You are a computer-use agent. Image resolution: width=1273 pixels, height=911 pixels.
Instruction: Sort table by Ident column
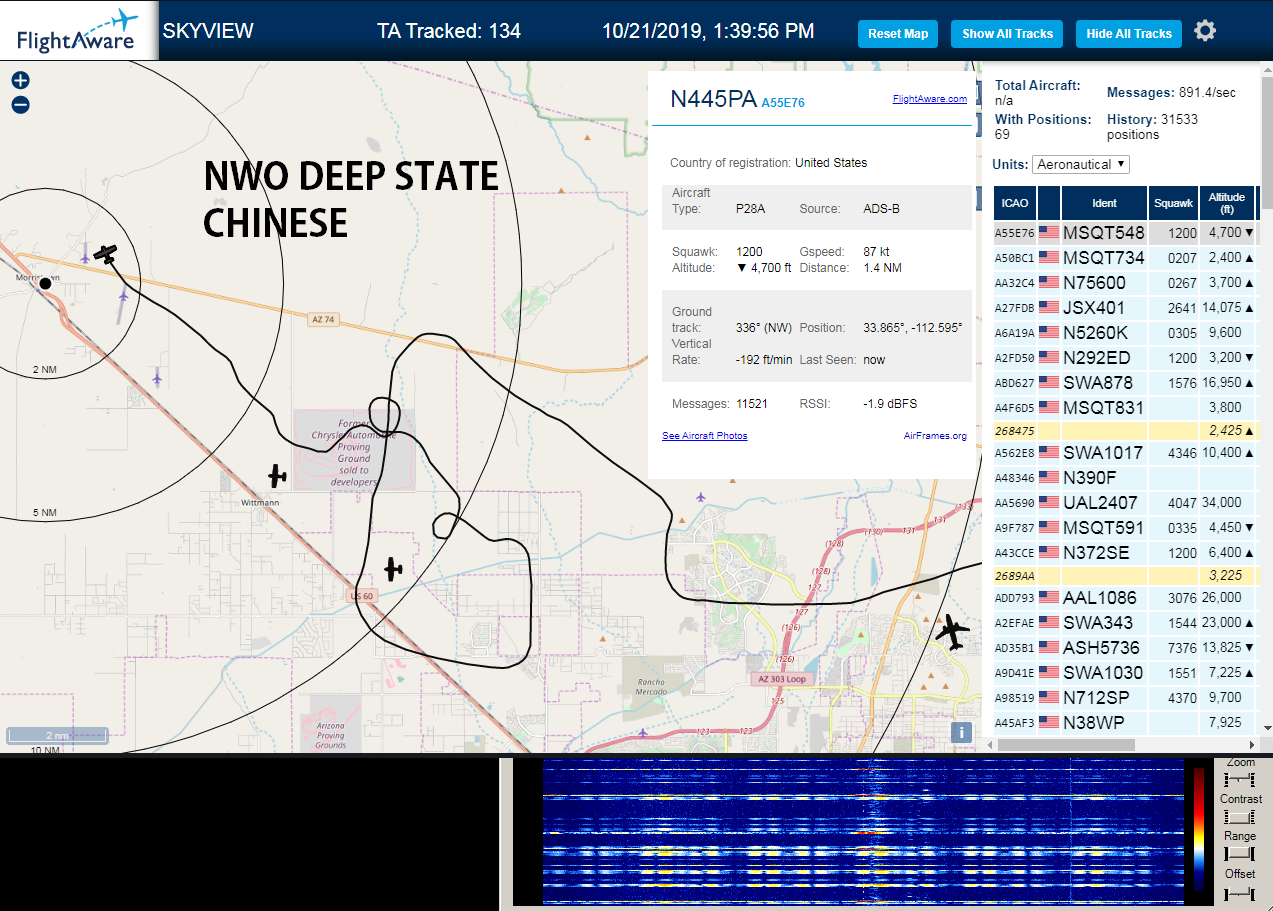coord(1105,203)
